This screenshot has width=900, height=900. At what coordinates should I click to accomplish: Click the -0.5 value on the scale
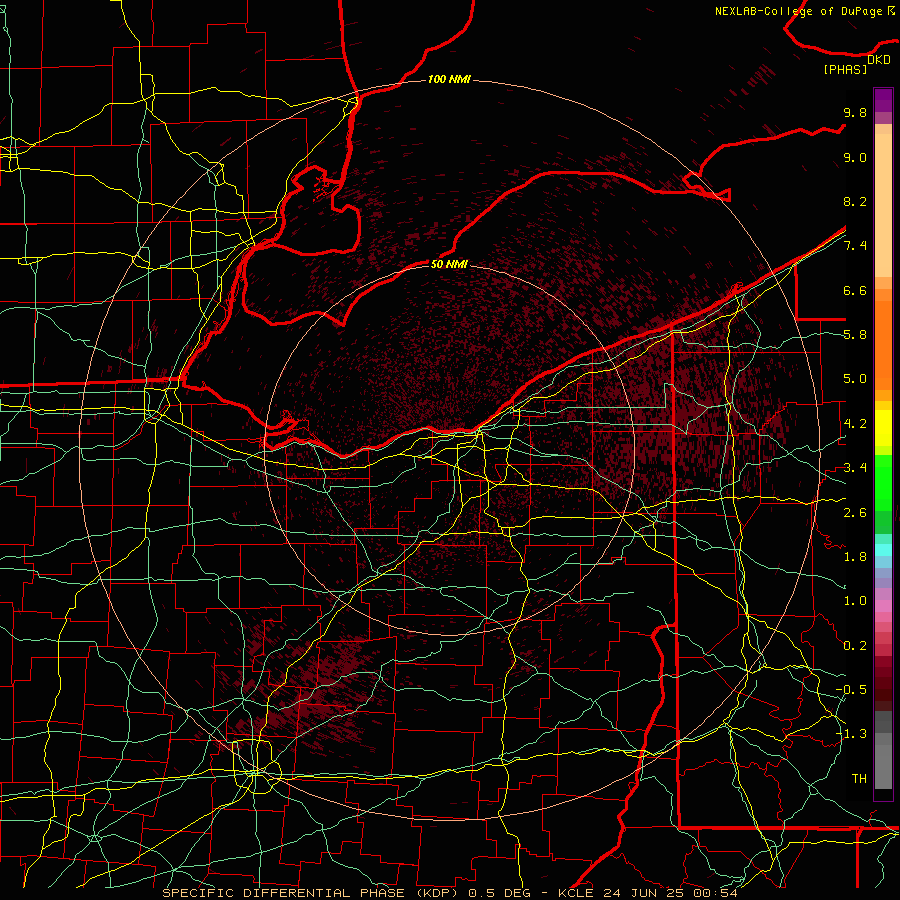coord(851,689)
